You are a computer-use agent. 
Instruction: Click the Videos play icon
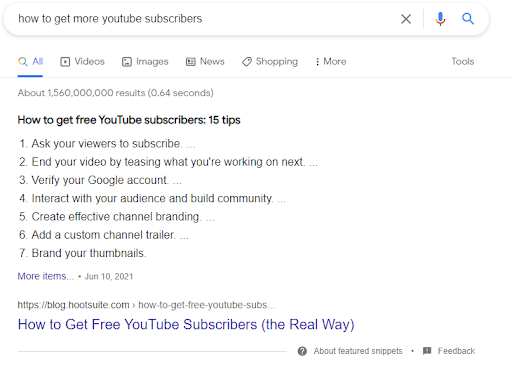coord(65,62)
